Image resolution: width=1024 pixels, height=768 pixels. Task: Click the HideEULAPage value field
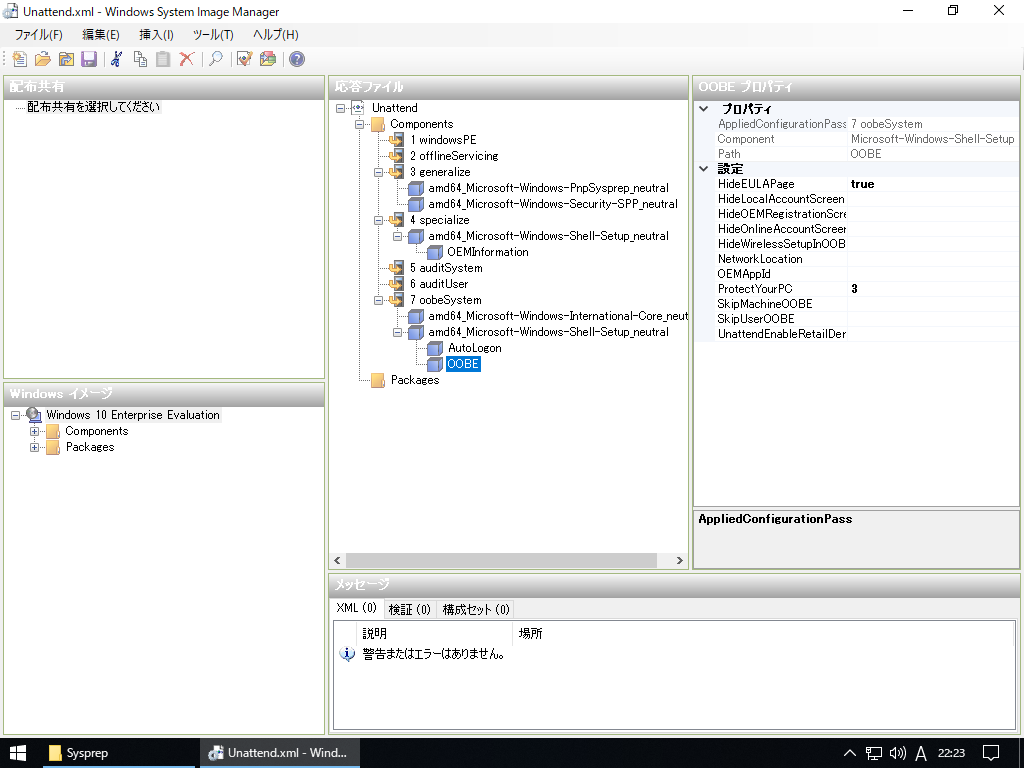click(x=932, y=184)
